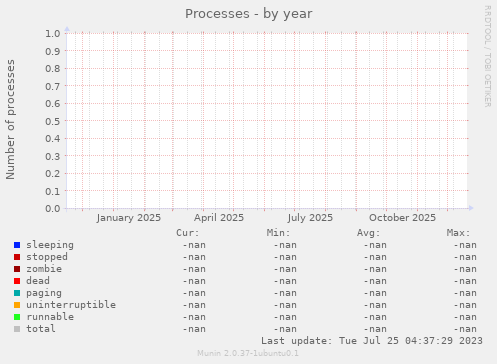This screenshot has height=364, width=497.
Task: Click the dark red zombie legend swatch
Action: coord(17,269)
